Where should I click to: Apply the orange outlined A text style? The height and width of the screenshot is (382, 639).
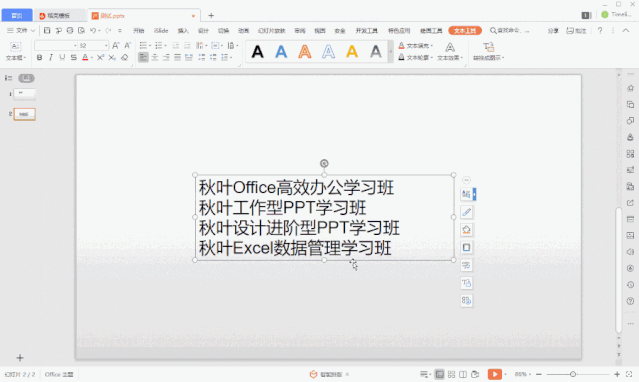304,52
